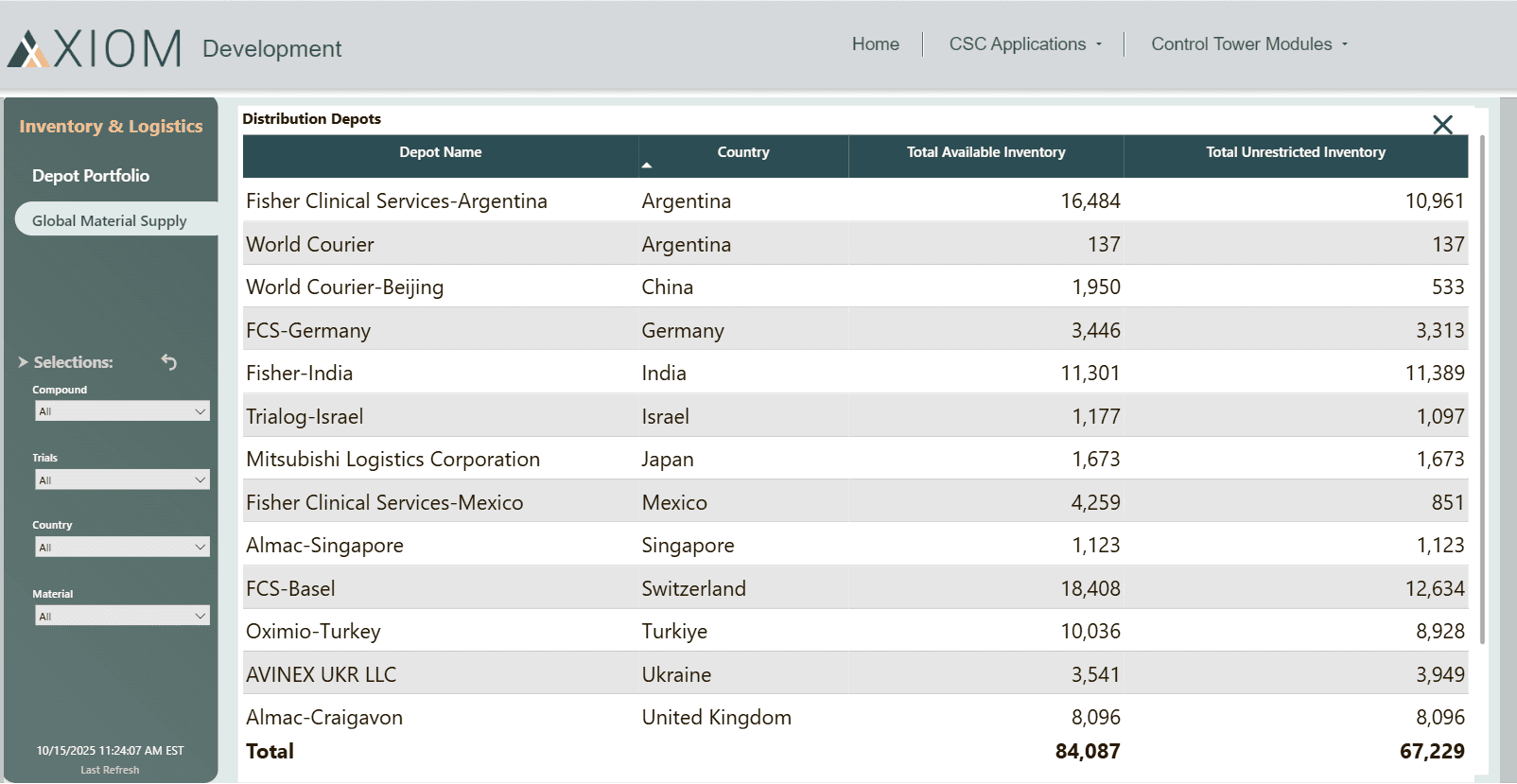Open the Compound dropdown
This screenshot has height=784, width=1517.
point(122,411)
